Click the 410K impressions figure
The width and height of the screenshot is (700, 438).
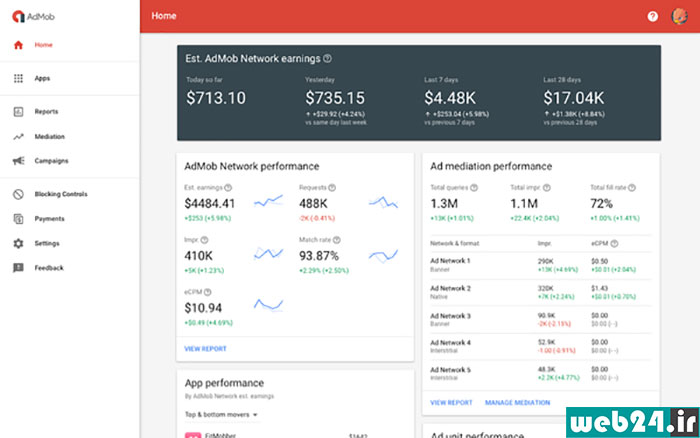coord(198,256)
